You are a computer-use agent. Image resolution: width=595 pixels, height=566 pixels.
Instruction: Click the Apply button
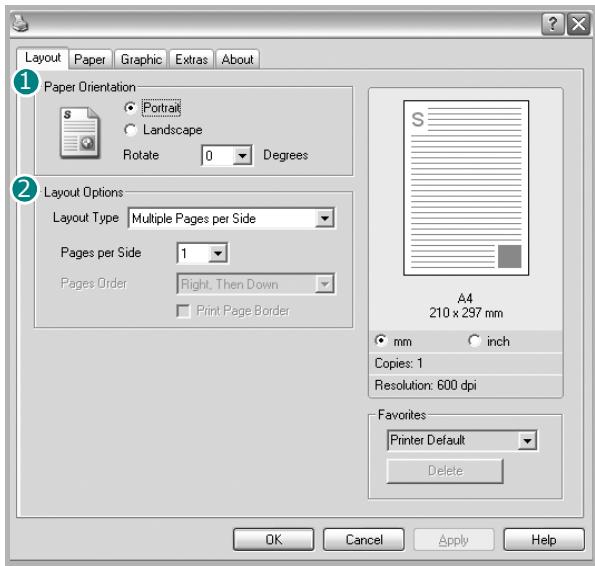(453, 539)
